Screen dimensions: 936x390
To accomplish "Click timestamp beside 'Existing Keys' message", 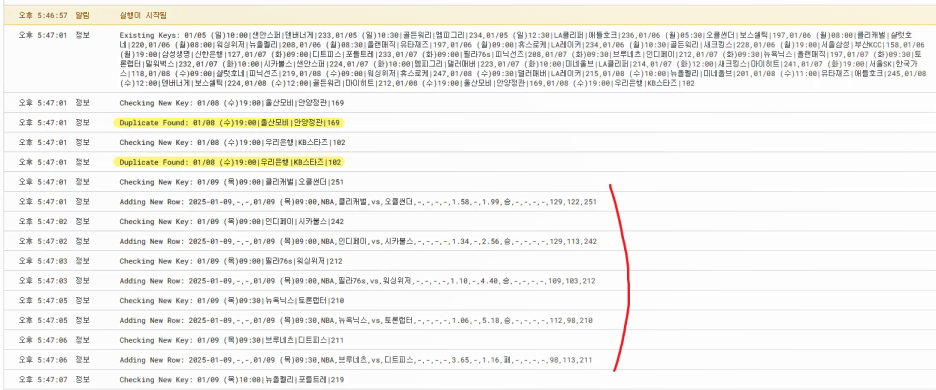I will [x=44, y=35].
